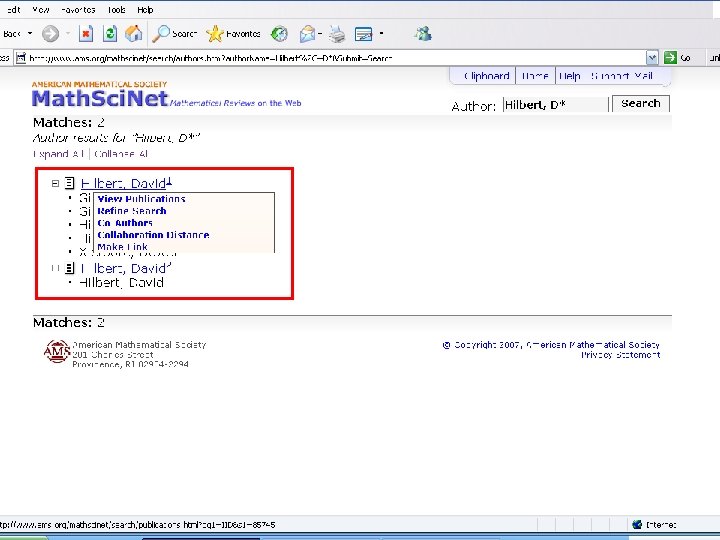Open Favorites star toolbar button
The width and height of the screenshot is (720, 540).
(x=233, y=34)
